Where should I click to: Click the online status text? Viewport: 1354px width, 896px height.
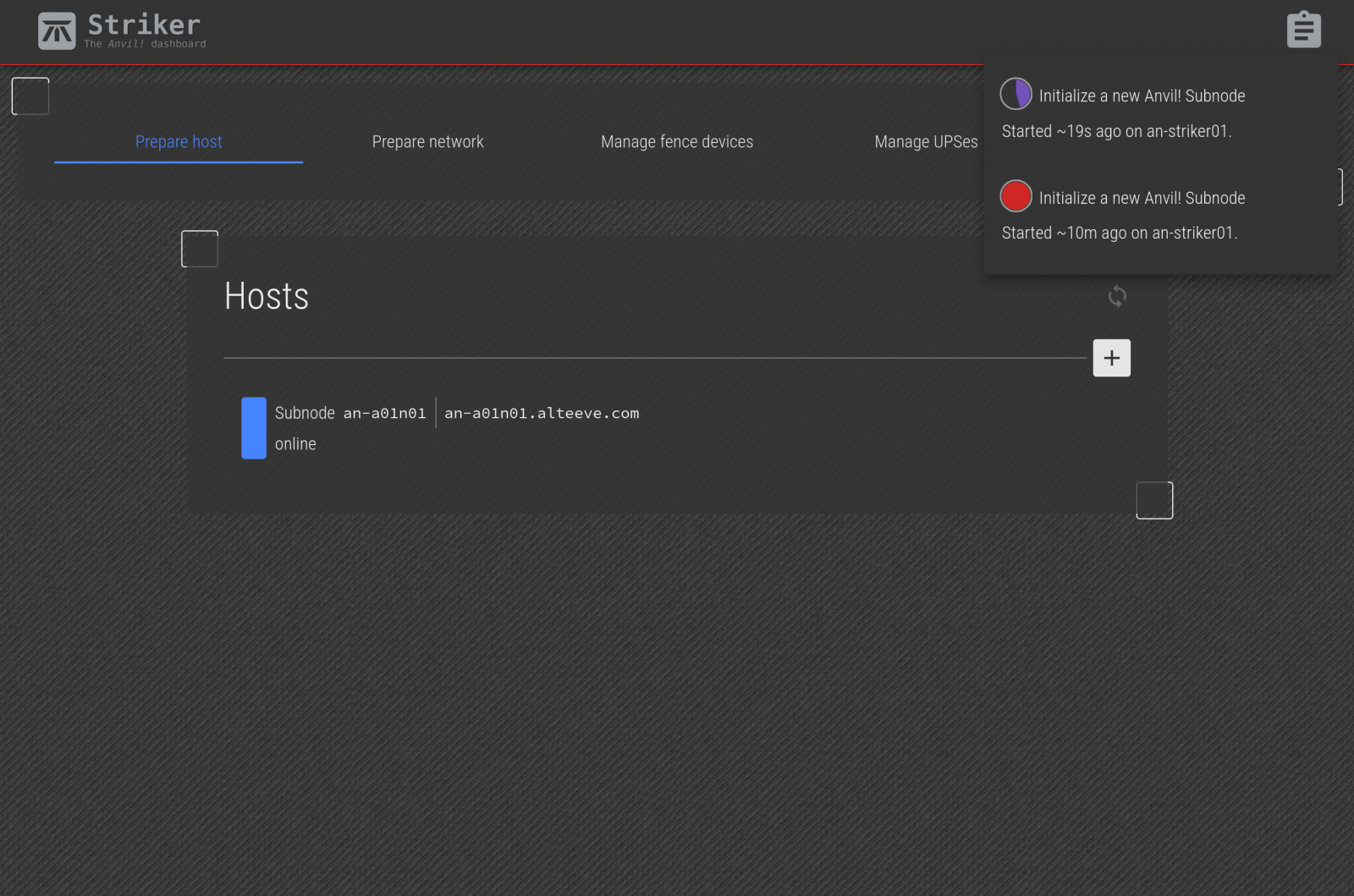295,444
